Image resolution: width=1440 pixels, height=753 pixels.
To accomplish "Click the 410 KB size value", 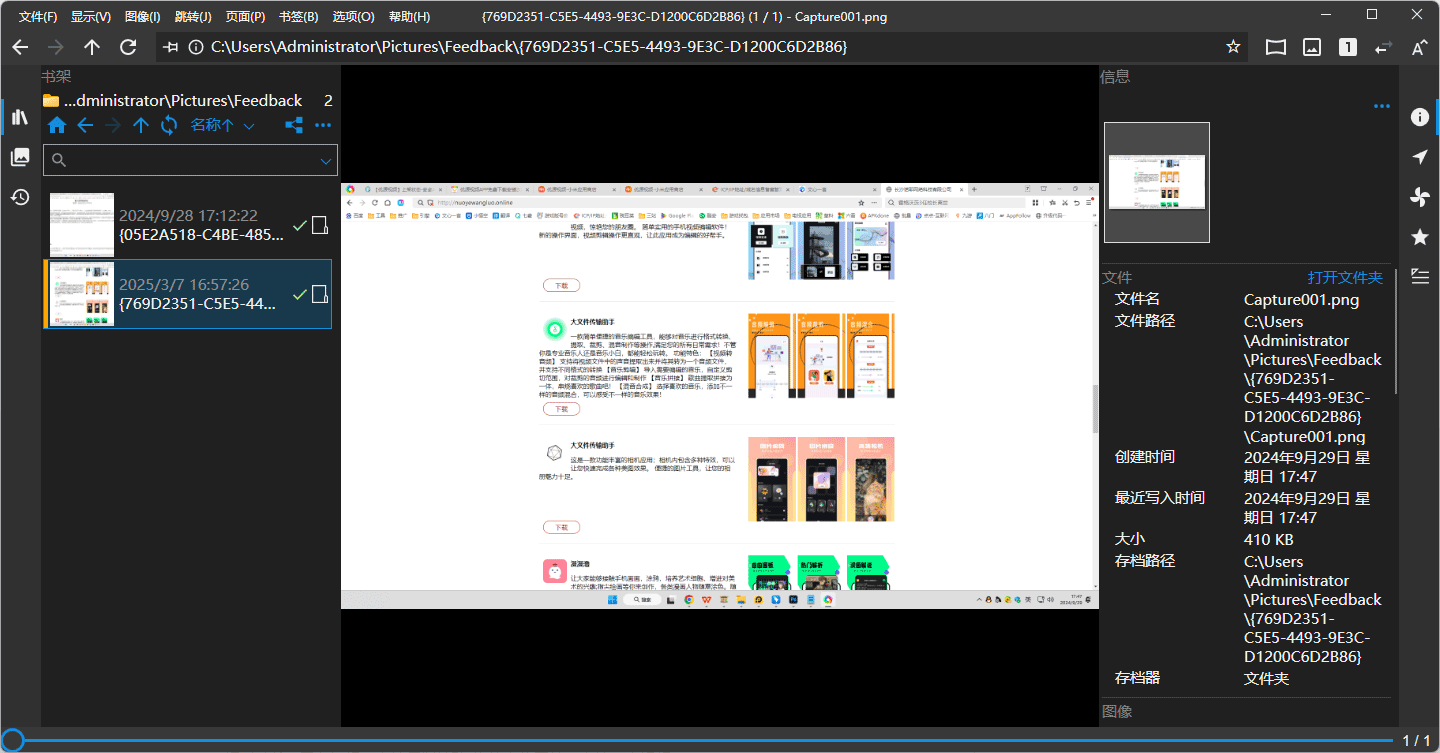I will [1269, 540].
